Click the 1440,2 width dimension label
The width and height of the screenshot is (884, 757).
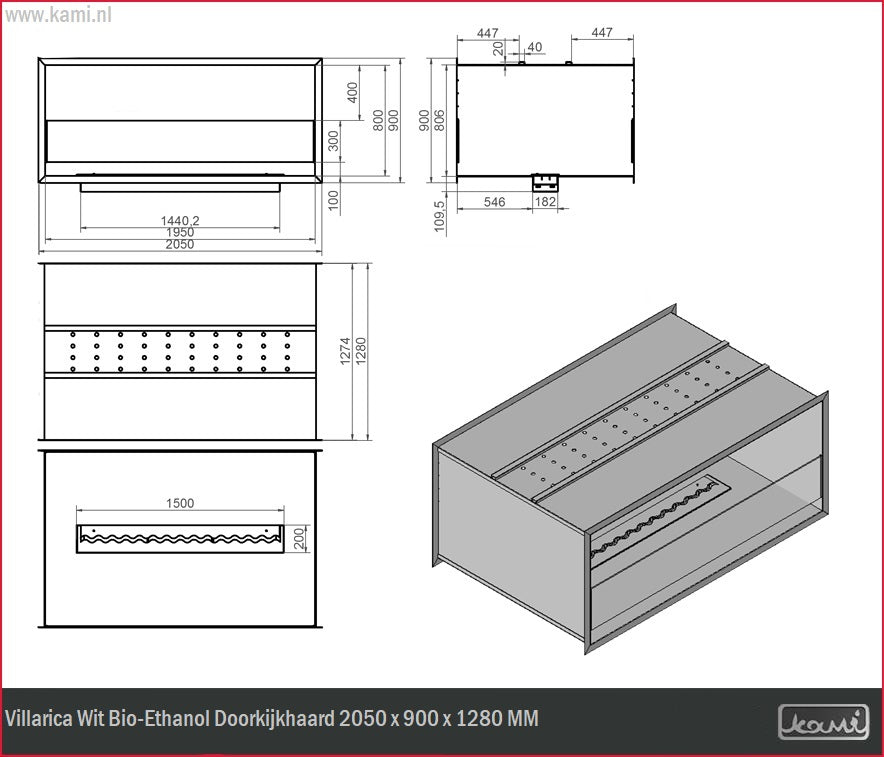point(181,220)
